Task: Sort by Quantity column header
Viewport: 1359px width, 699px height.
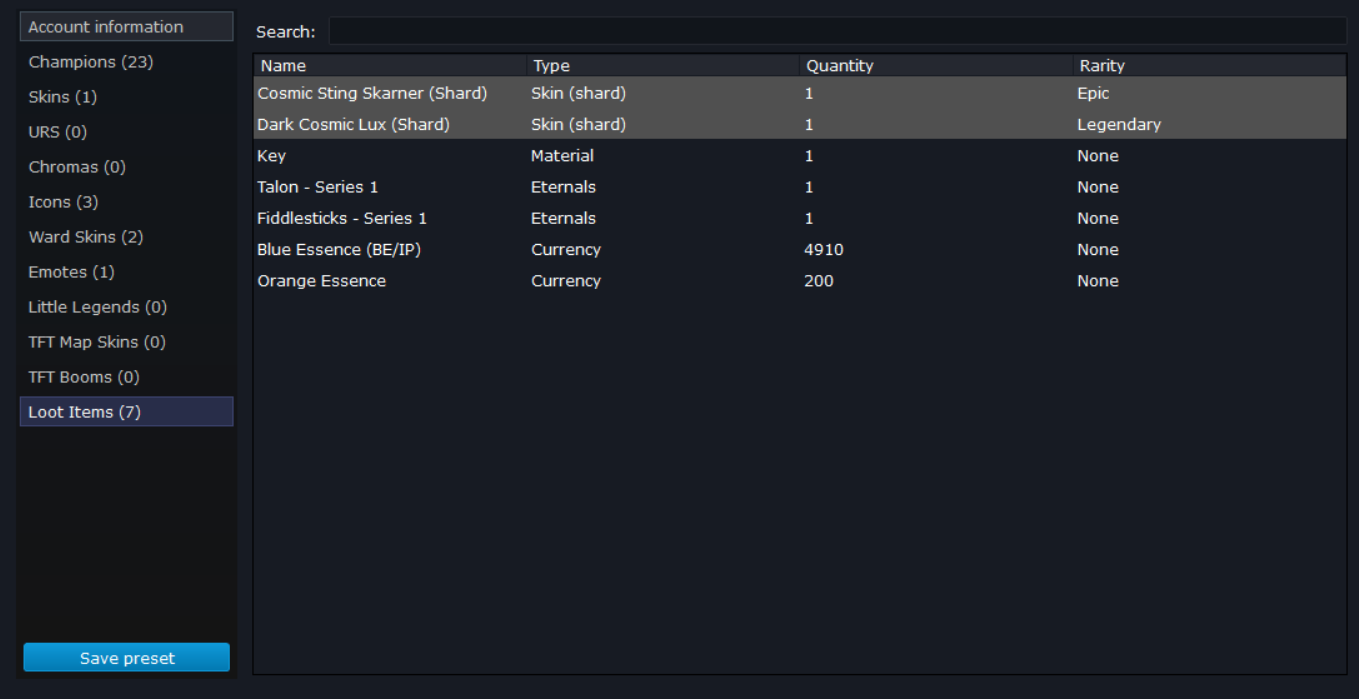Action: (936, 66)
